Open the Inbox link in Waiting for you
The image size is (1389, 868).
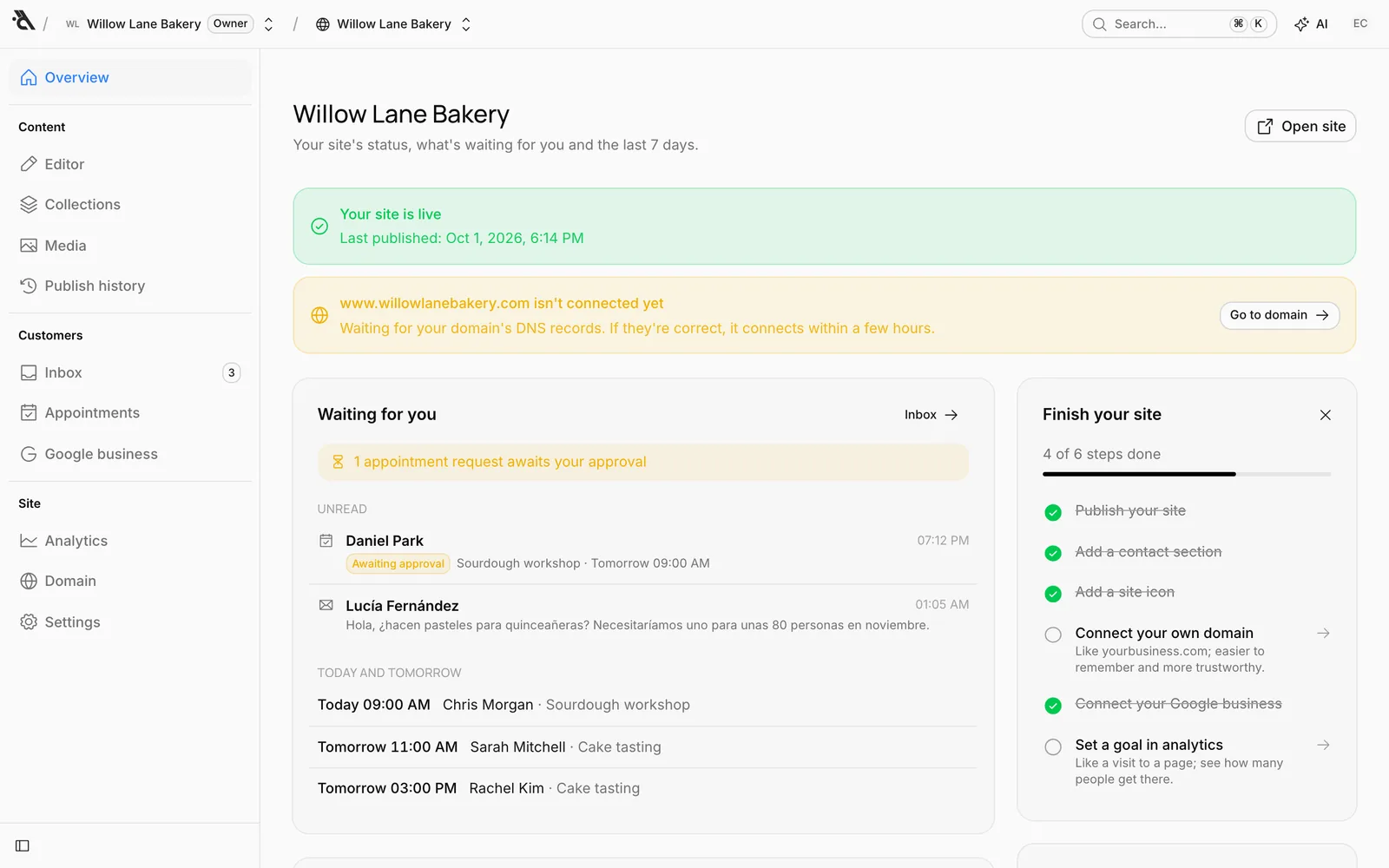pyautogui.click(x=931, y=415)
